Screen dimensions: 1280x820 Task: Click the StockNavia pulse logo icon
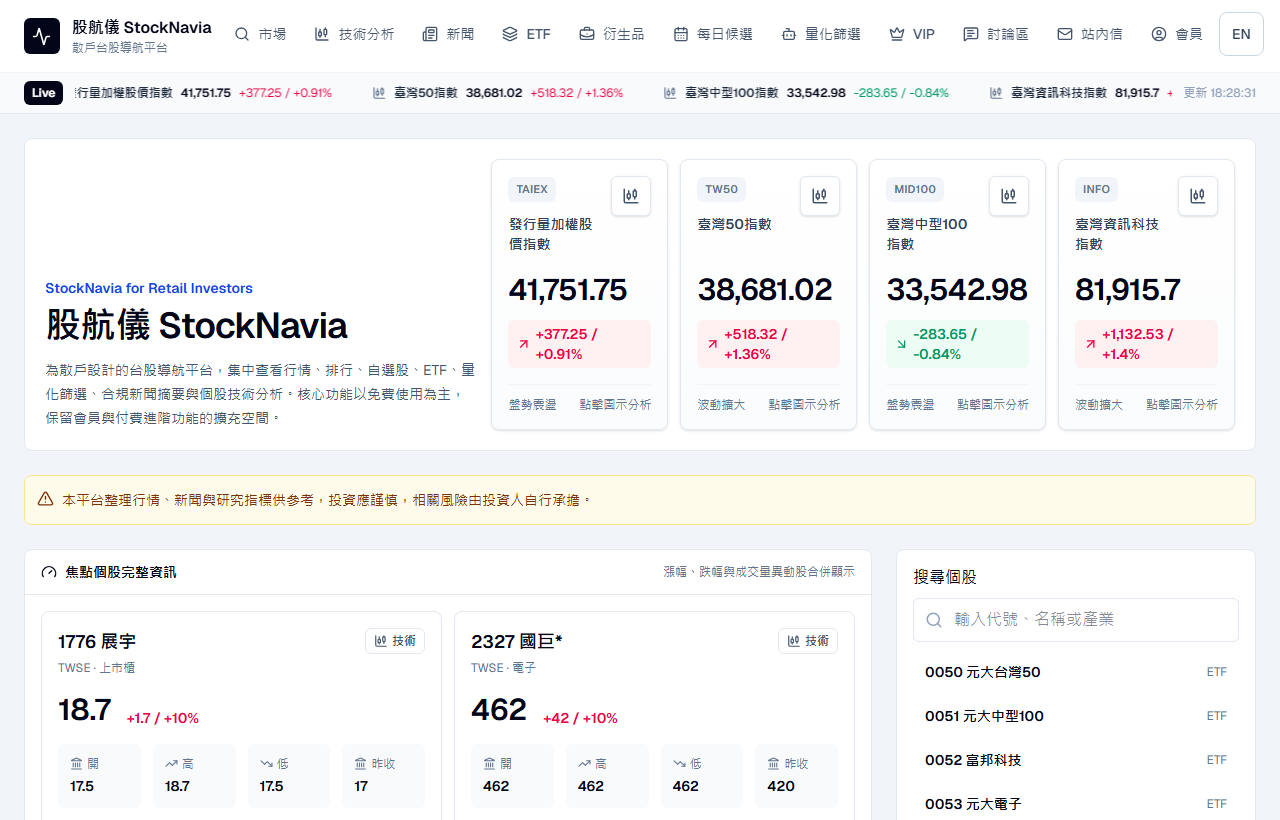click(x=42, y=36)
